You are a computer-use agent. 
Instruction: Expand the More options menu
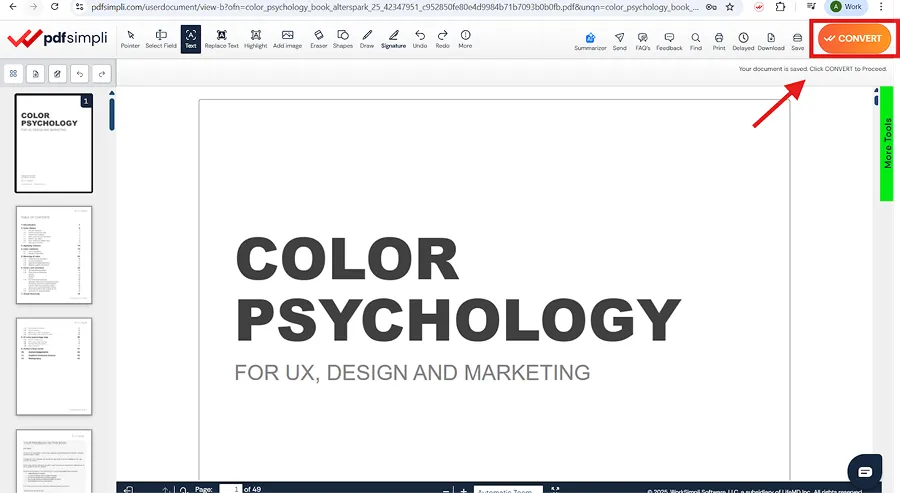(465, 39)
